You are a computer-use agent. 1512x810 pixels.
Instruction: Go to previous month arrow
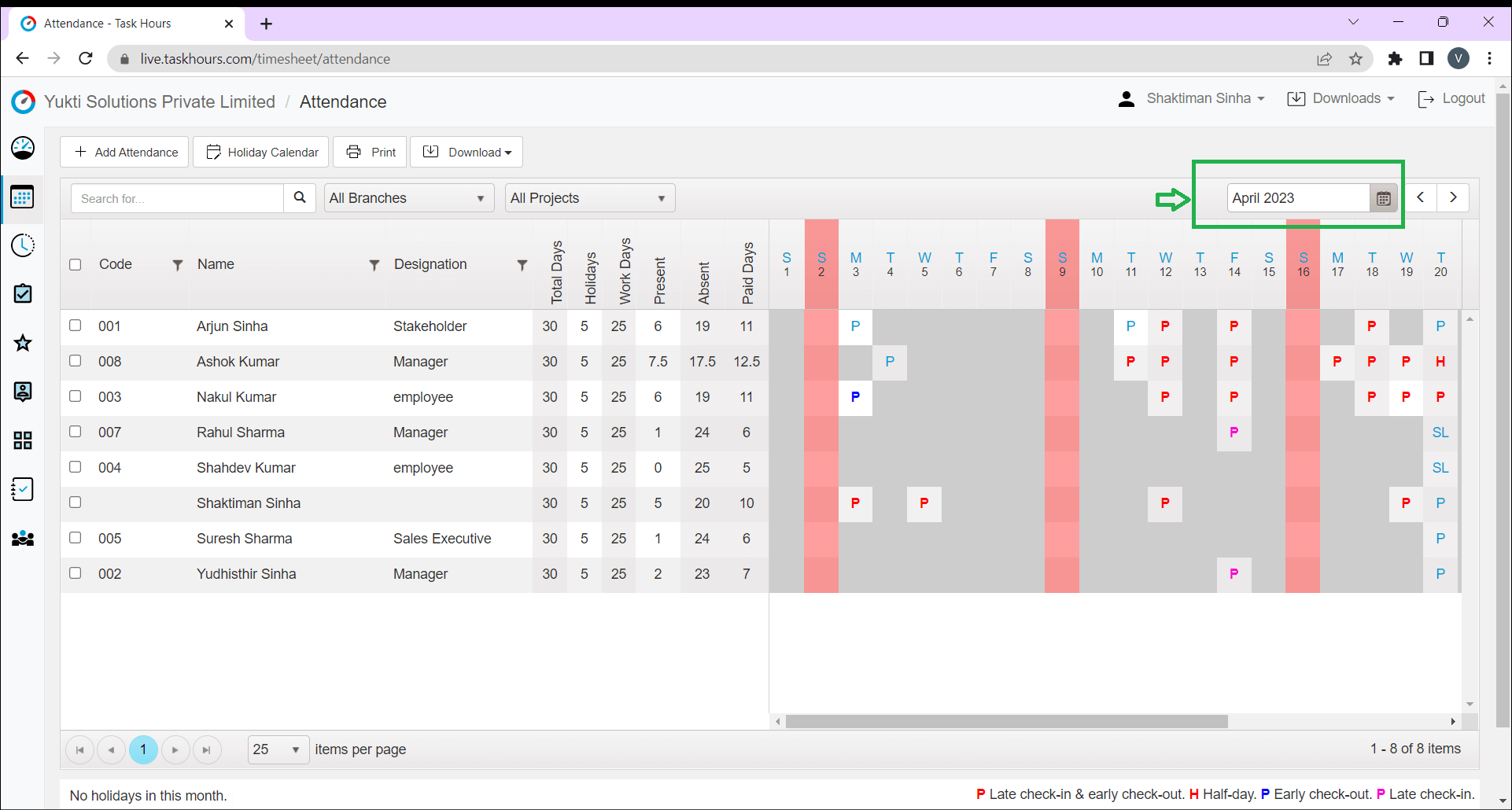[1421, 197]
